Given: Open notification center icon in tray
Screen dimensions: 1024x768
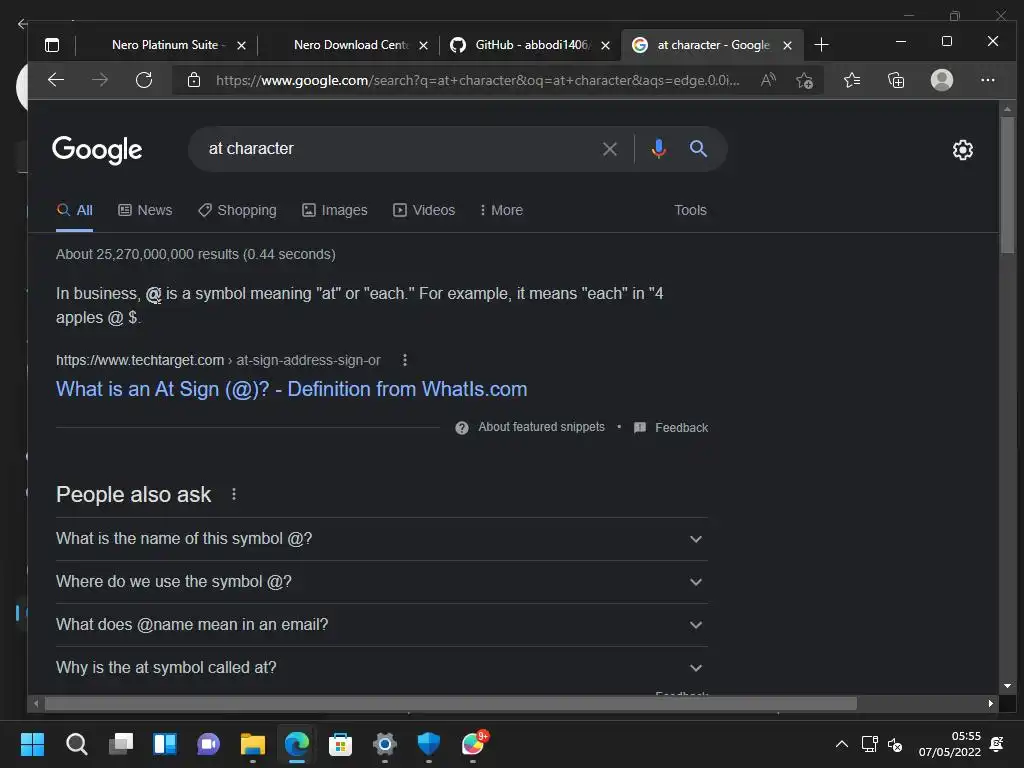Looking at the screenshot, I should (997, 744).
